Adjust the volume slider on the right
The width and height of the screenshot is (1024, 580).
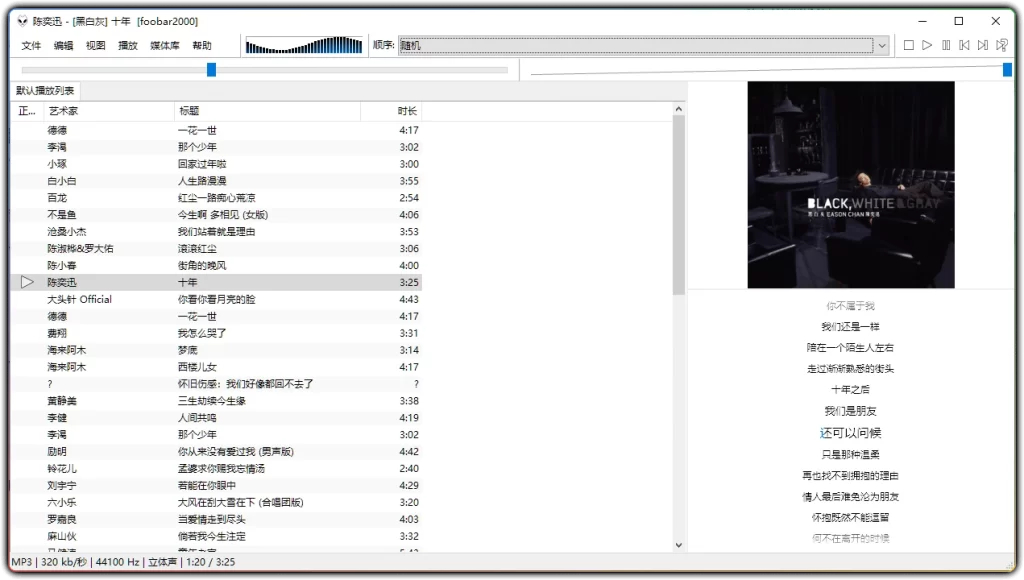[1006, 69]
